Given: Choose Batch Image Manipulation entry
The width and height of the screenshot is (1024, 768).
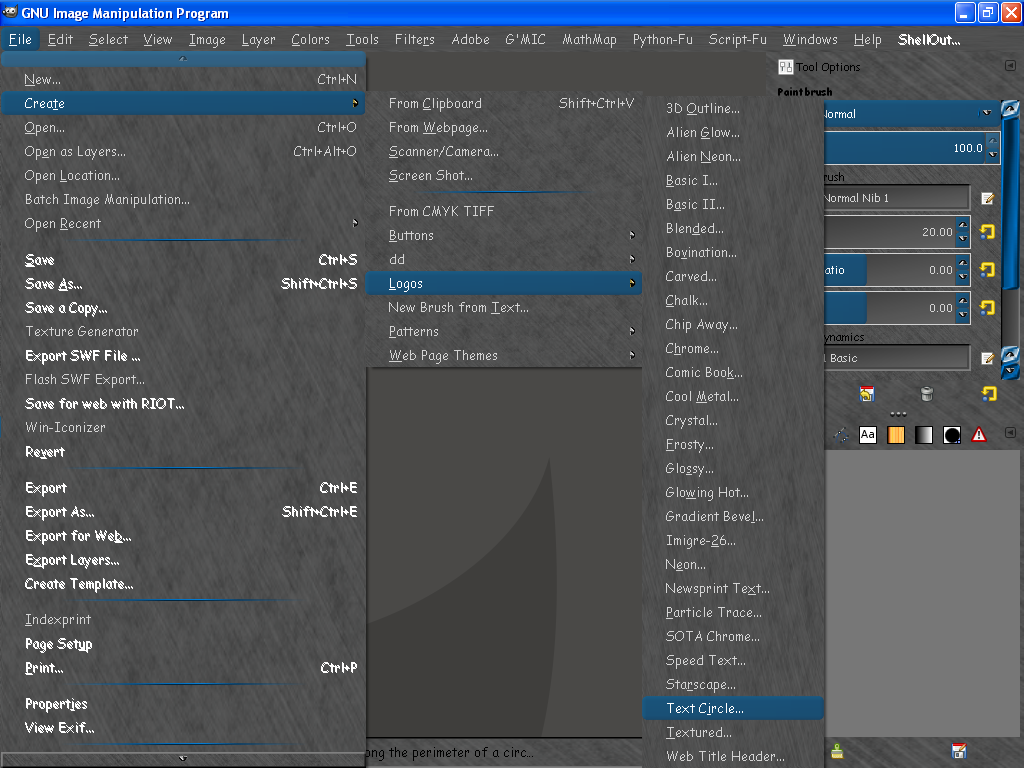Looking at the screenshot, I should (x=183, y=199).
